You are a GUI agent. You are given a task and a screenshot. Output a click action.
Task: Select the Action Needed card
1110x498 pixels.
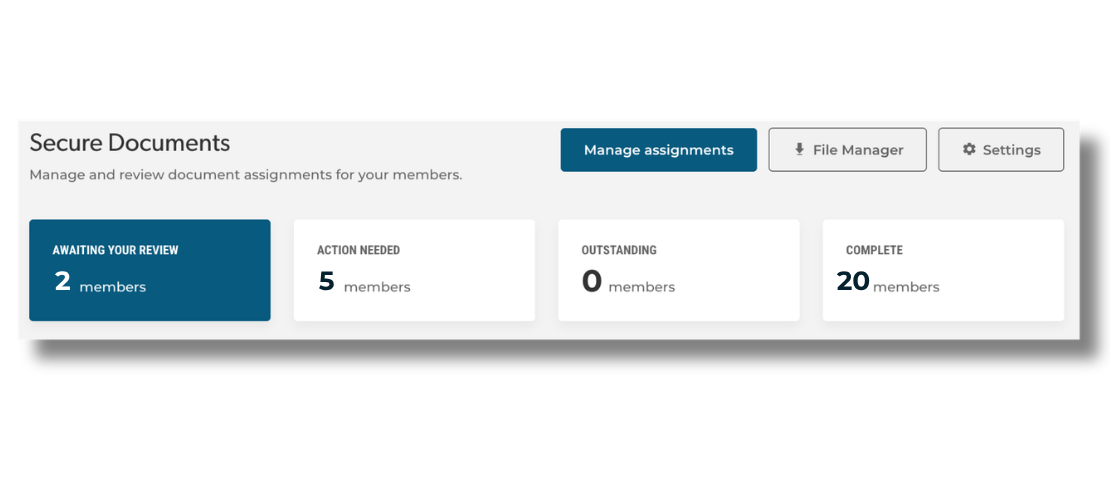pyautogui.click(x=414, y=270)
